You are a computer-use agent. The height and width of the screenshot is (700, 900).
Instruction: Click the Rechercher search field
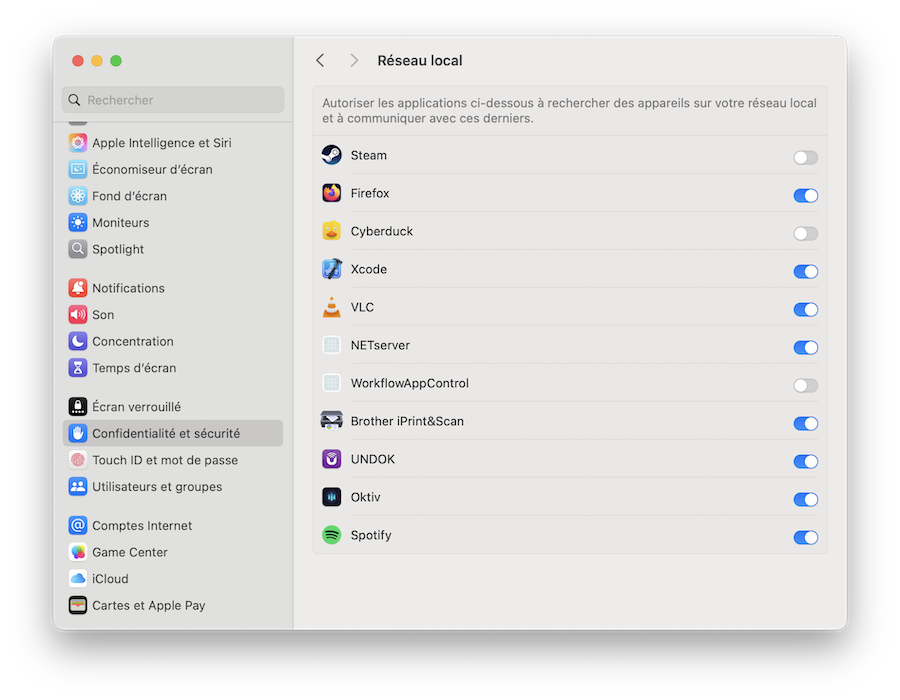click(x=173, y=100)
